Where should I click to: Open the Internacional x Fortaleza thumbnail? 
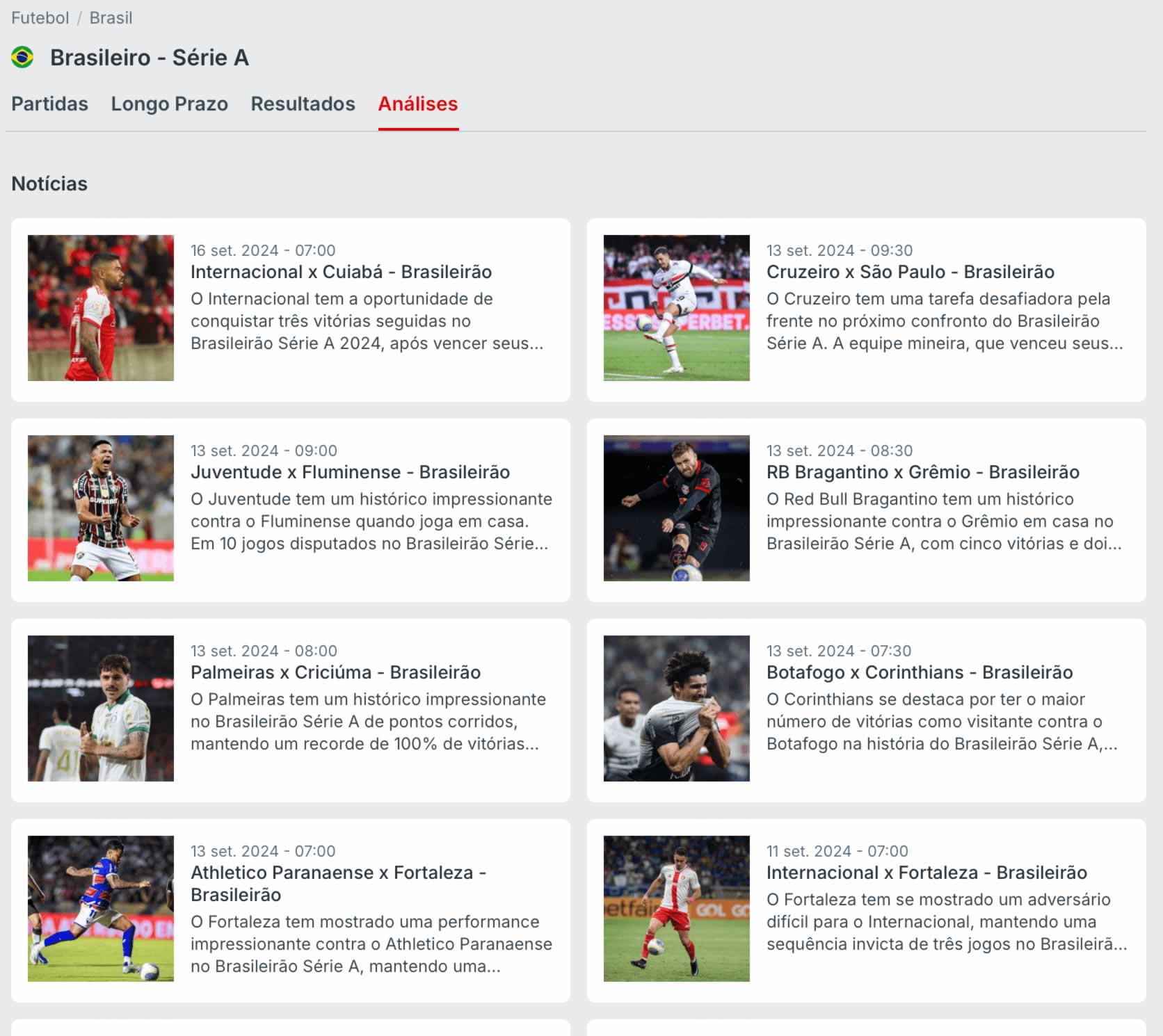coord(677,909)
